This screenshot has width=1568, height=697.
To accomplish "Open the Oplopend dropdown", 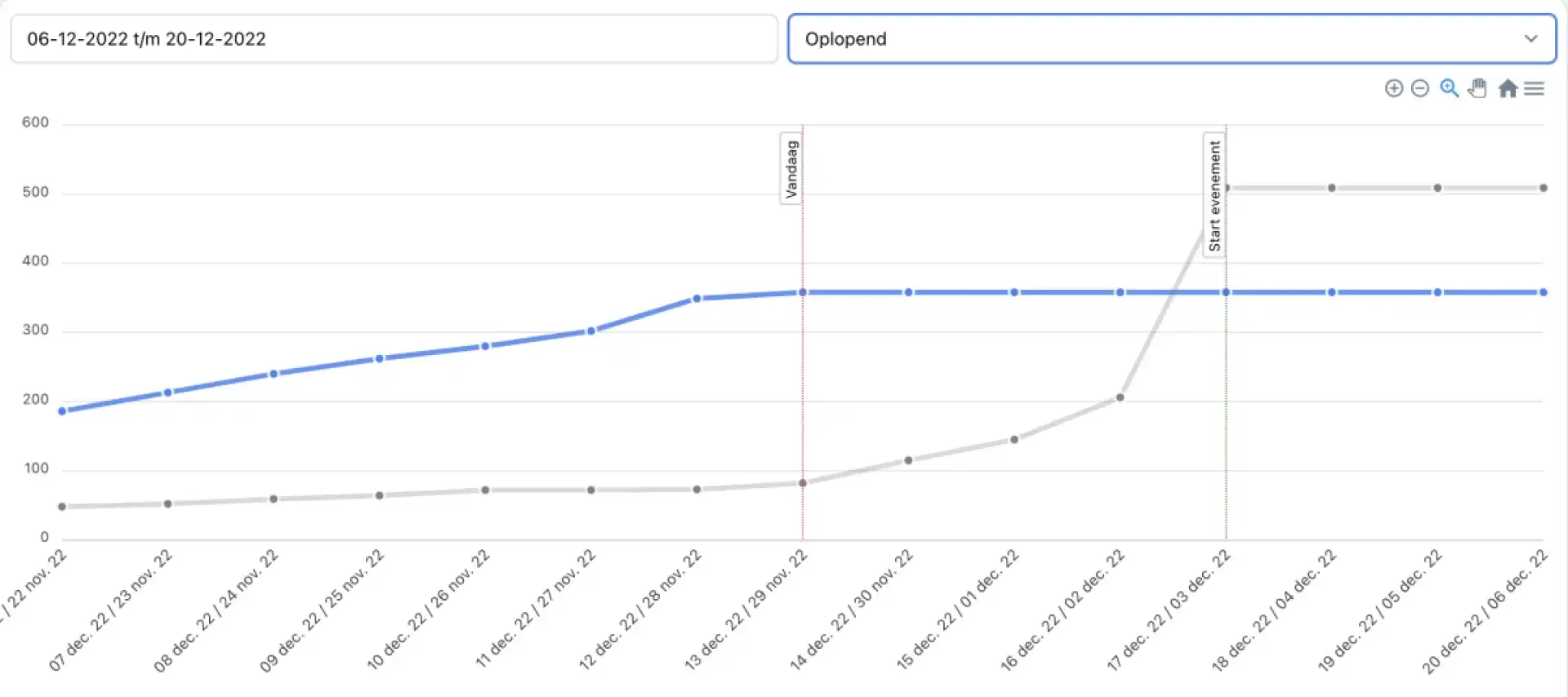I will [x=1171, y=38].
